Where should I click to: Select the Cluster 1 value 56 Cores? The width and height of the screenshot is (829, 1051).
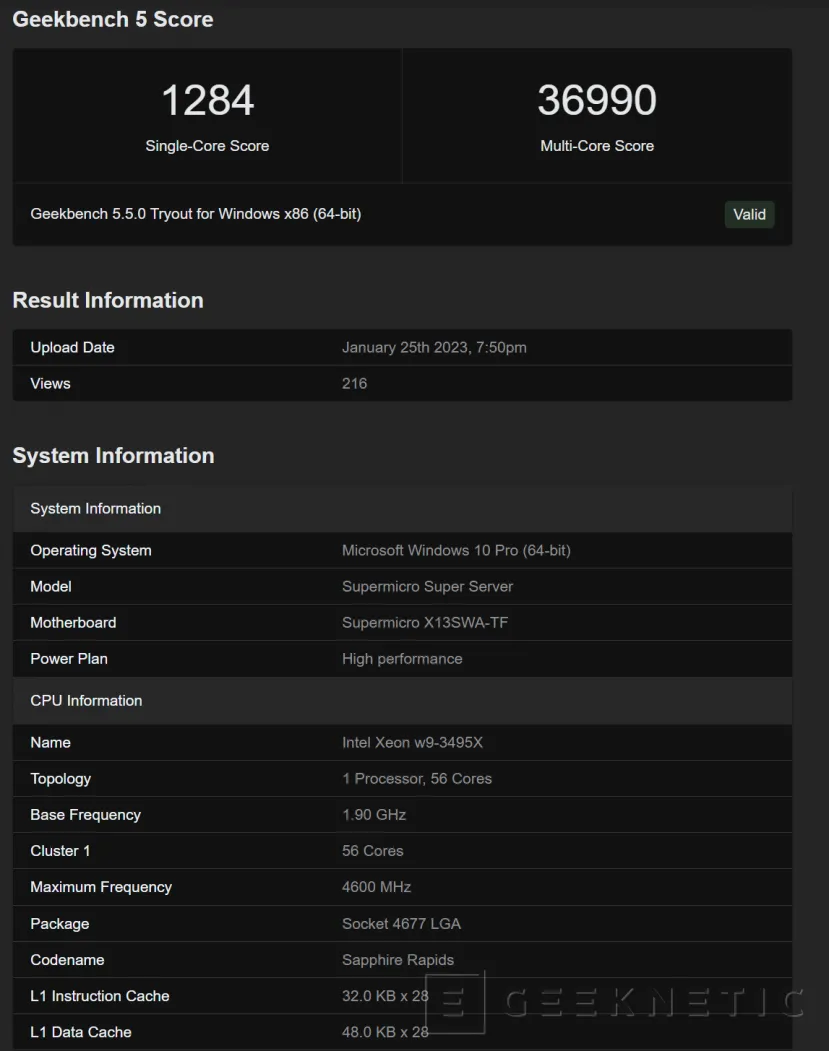click(x=373, y=851)
